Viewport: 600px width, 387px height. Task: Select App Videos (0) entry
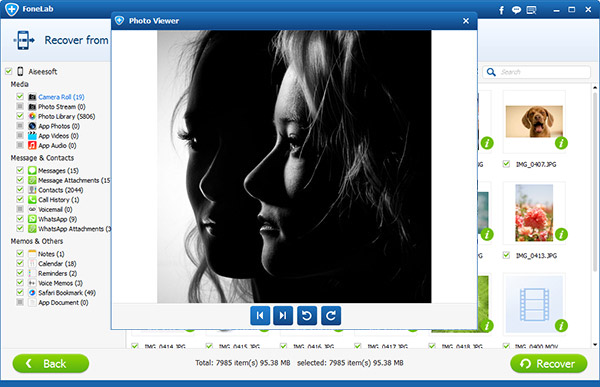click(58, 136)
